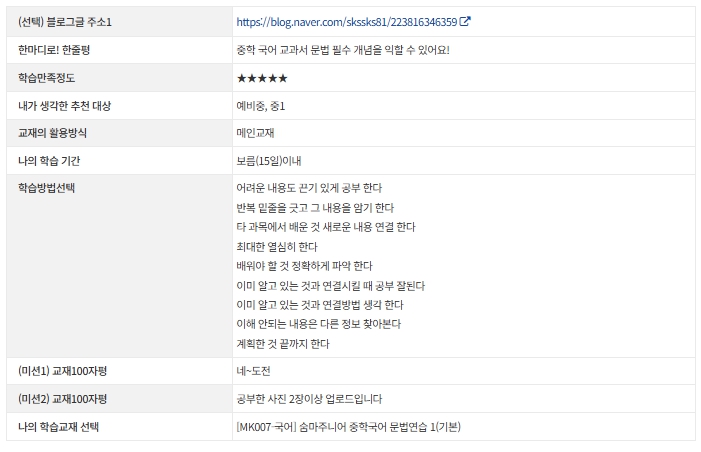701x452 pixels.
Task: Click the '네~도전' mission 1 value
Action: [254, 371]
